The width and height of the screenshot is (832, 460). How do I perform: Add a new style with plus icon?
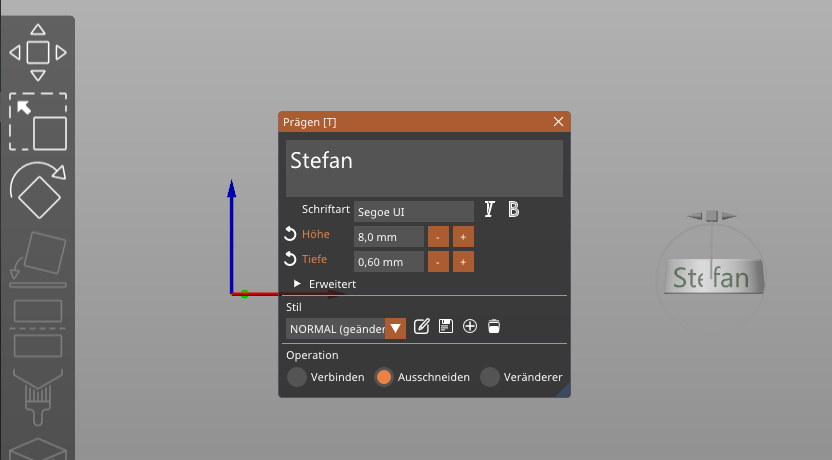(470, 326)
